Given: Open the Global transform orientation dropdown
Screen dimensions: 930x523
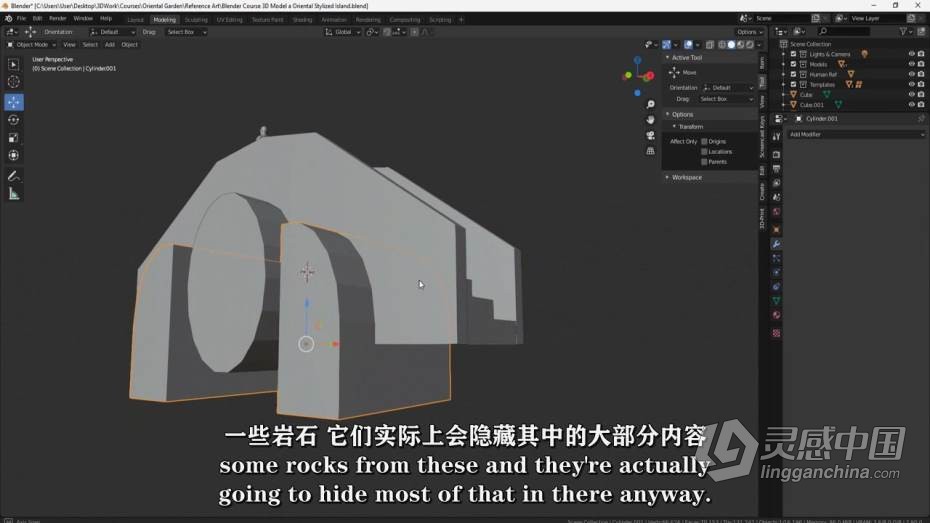Looking at the screenshot, I should (x=342, y=32).
